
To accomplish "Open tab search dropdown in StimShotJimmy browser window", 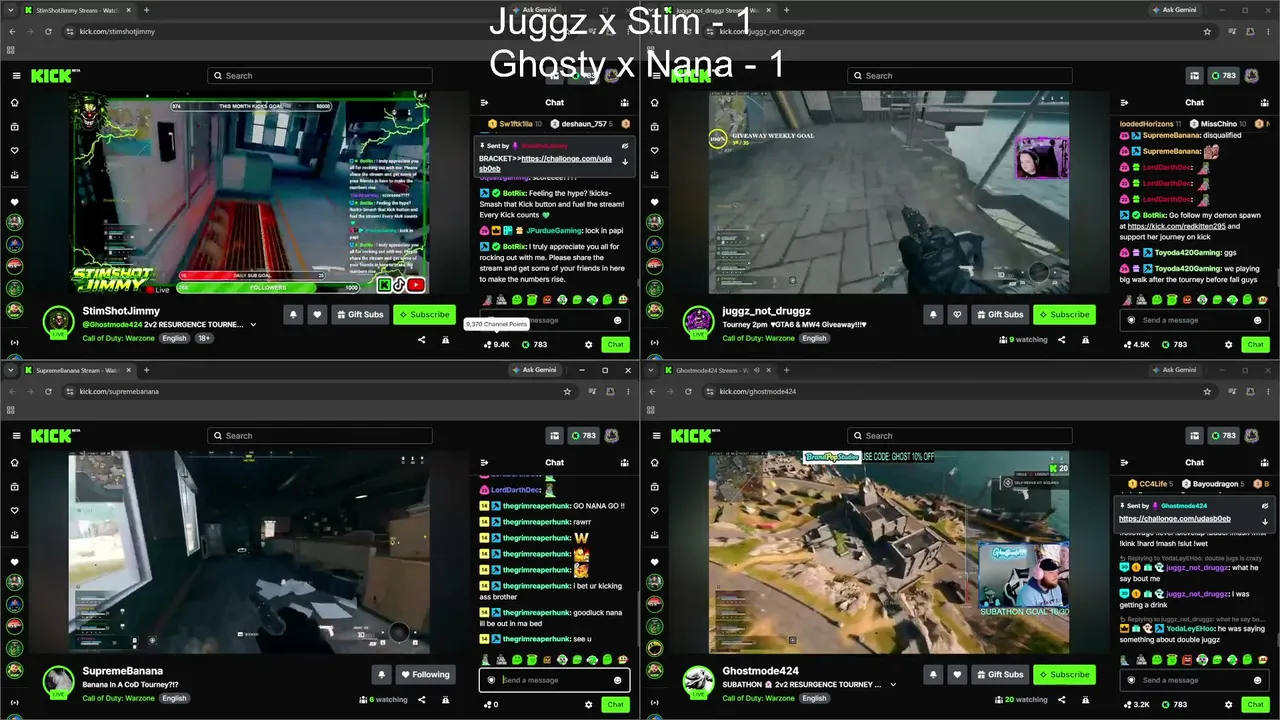I will (x=11, y=10).
